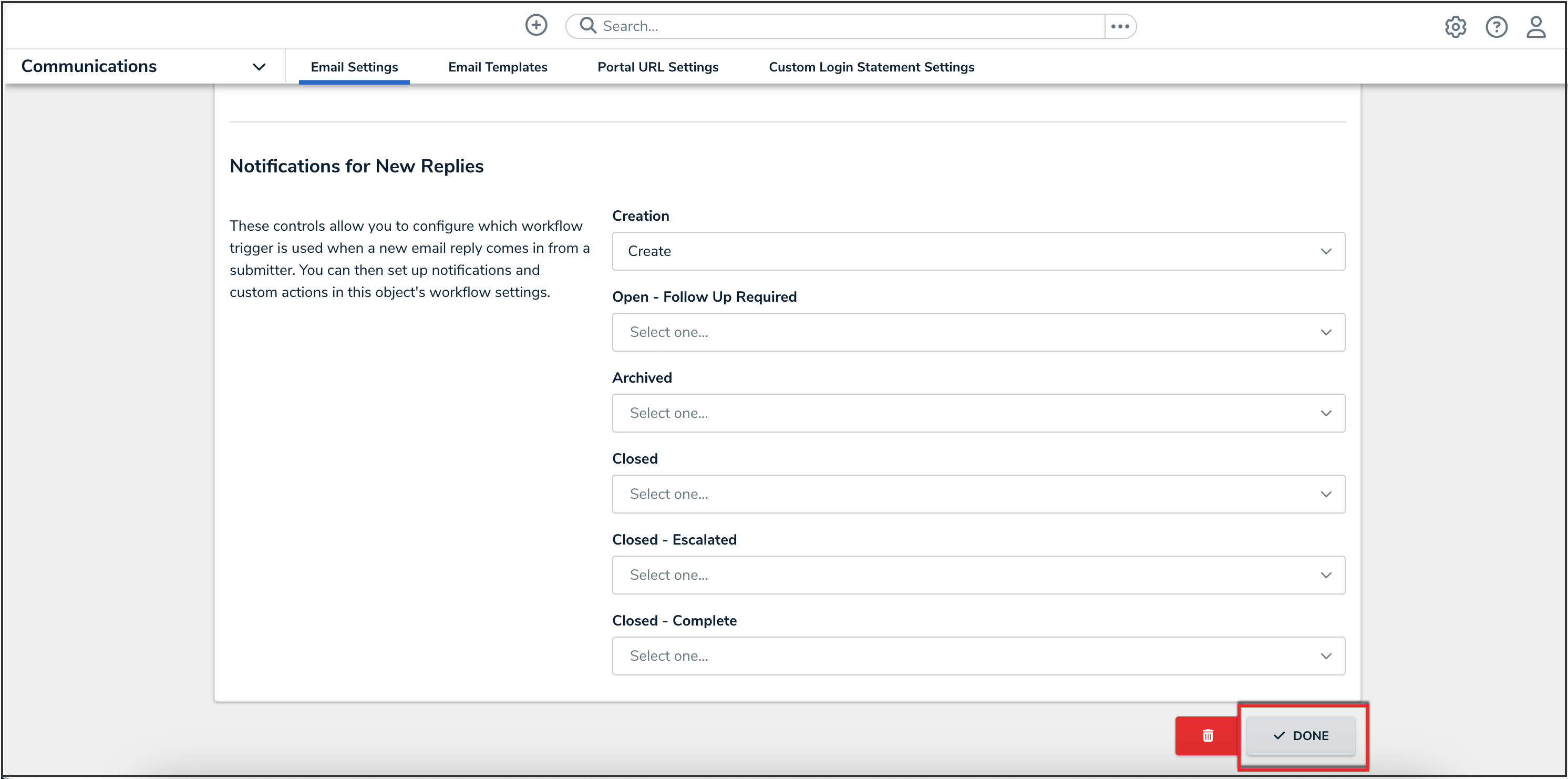Click the magnifying glass search icon

pyautogui.click(x=587, y=26)
